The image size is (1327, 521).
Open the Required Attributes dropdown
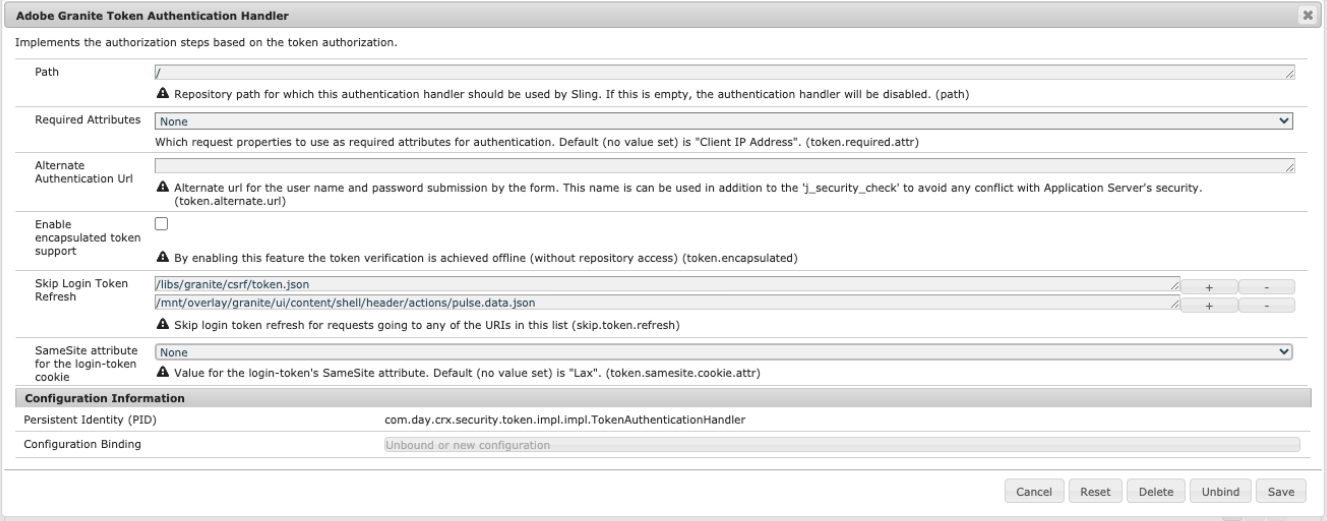pyautogui.click(x=724, y=121)
